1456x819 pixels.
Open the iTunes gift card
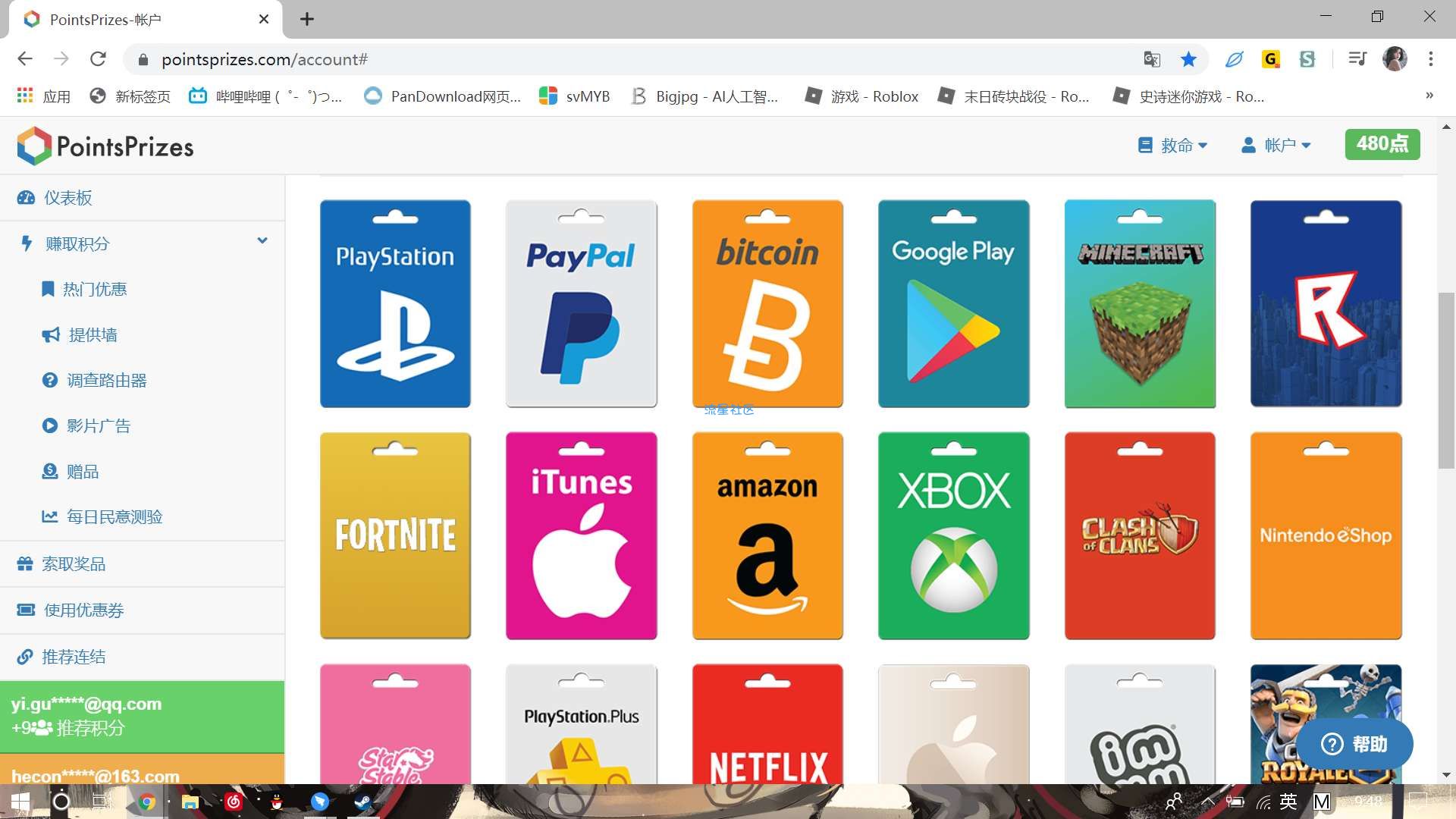582,535
